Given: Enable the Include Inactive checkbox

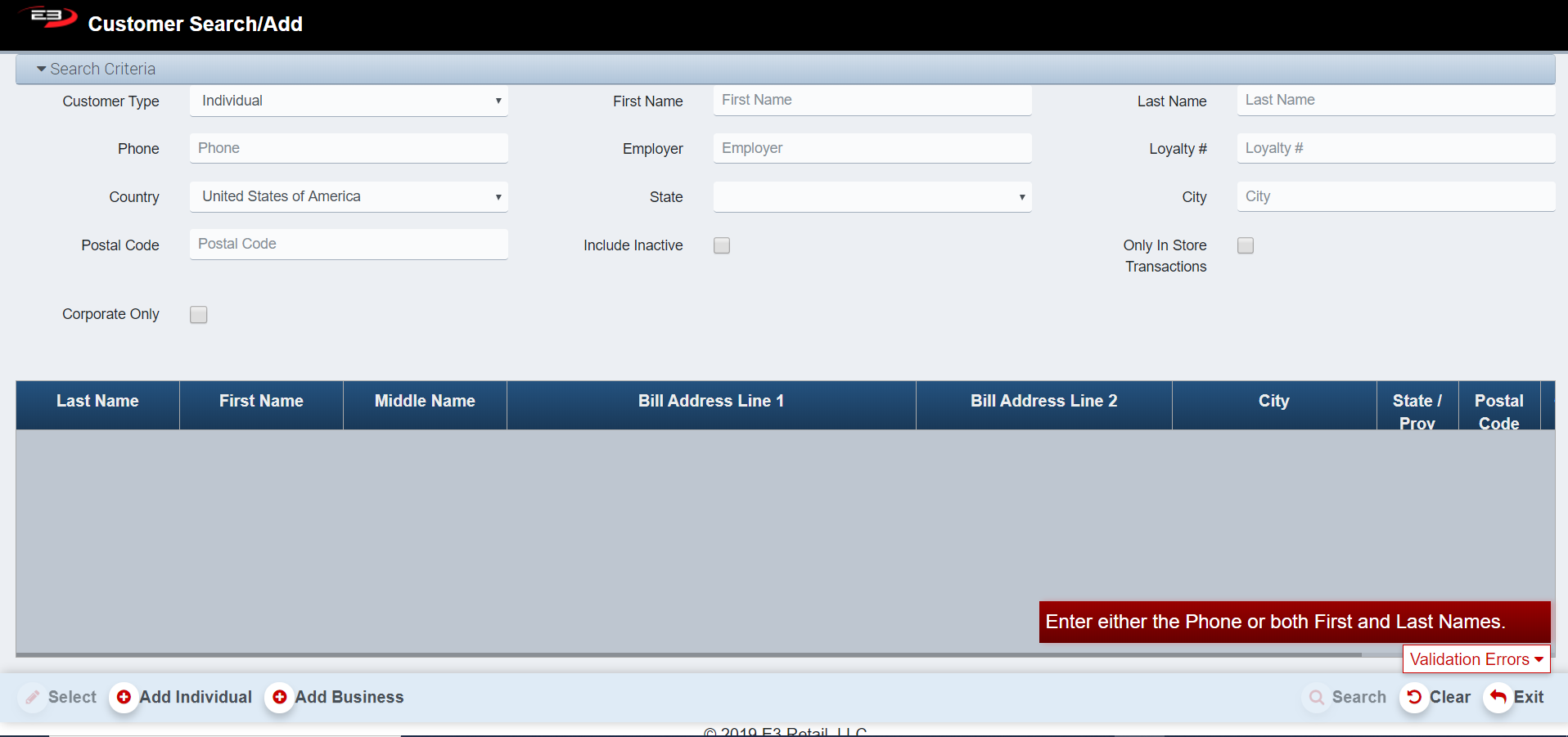Looking at the screenshot, I should pos(722,245).
